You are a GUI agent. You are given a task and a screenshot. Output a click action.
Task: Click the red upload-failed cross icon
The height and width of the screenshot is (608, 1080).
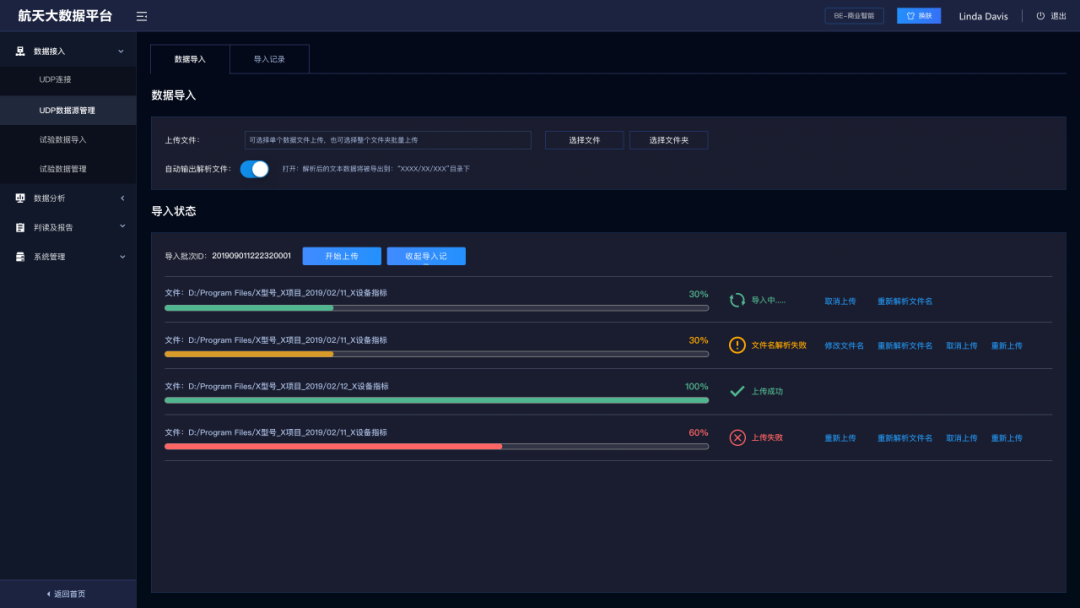click(x=737, y=437)
